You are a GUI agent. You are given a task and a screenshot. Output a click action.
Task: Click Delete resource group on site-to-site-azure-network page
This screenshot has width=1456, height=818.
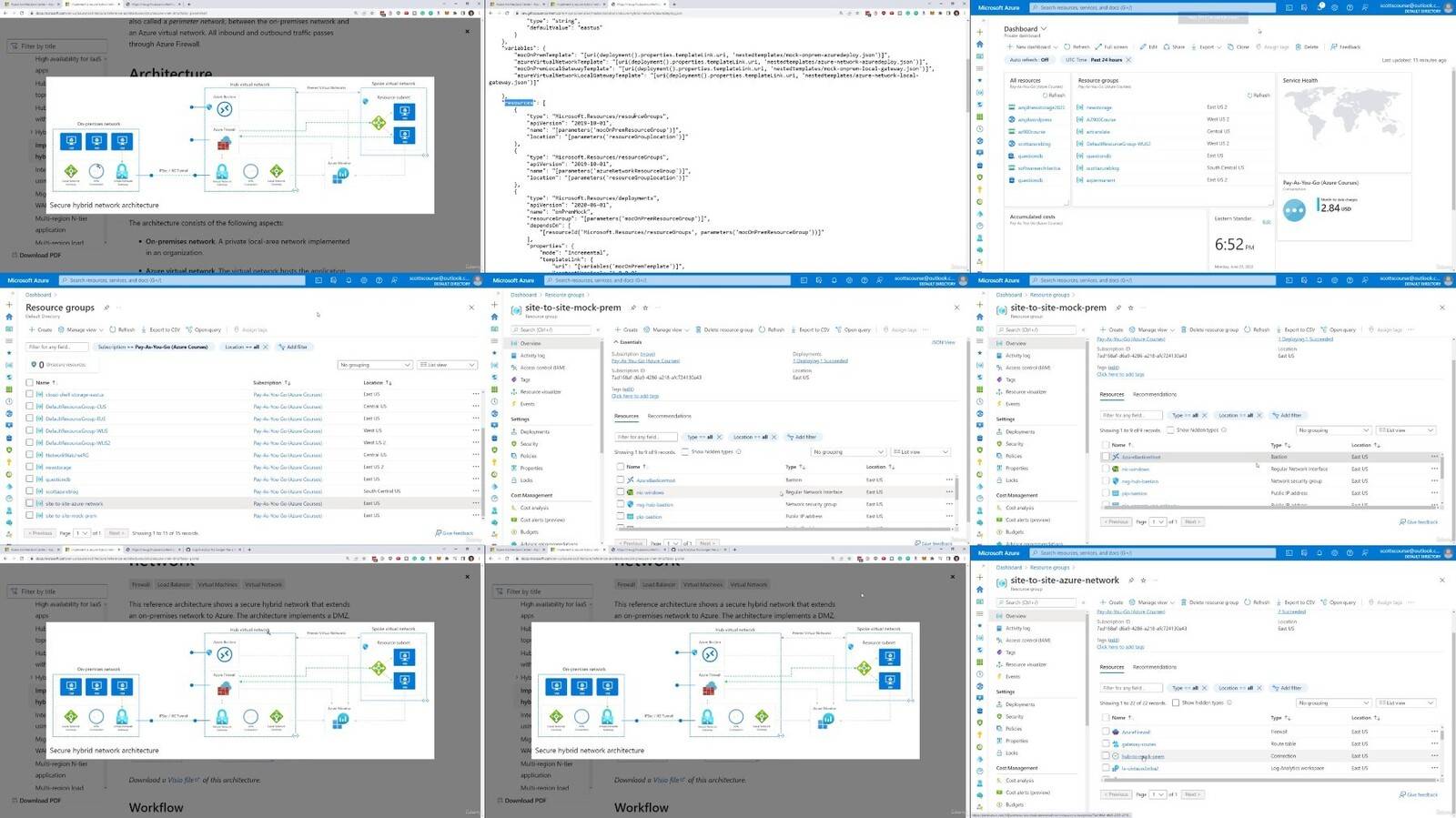[x=1210, y=602]
